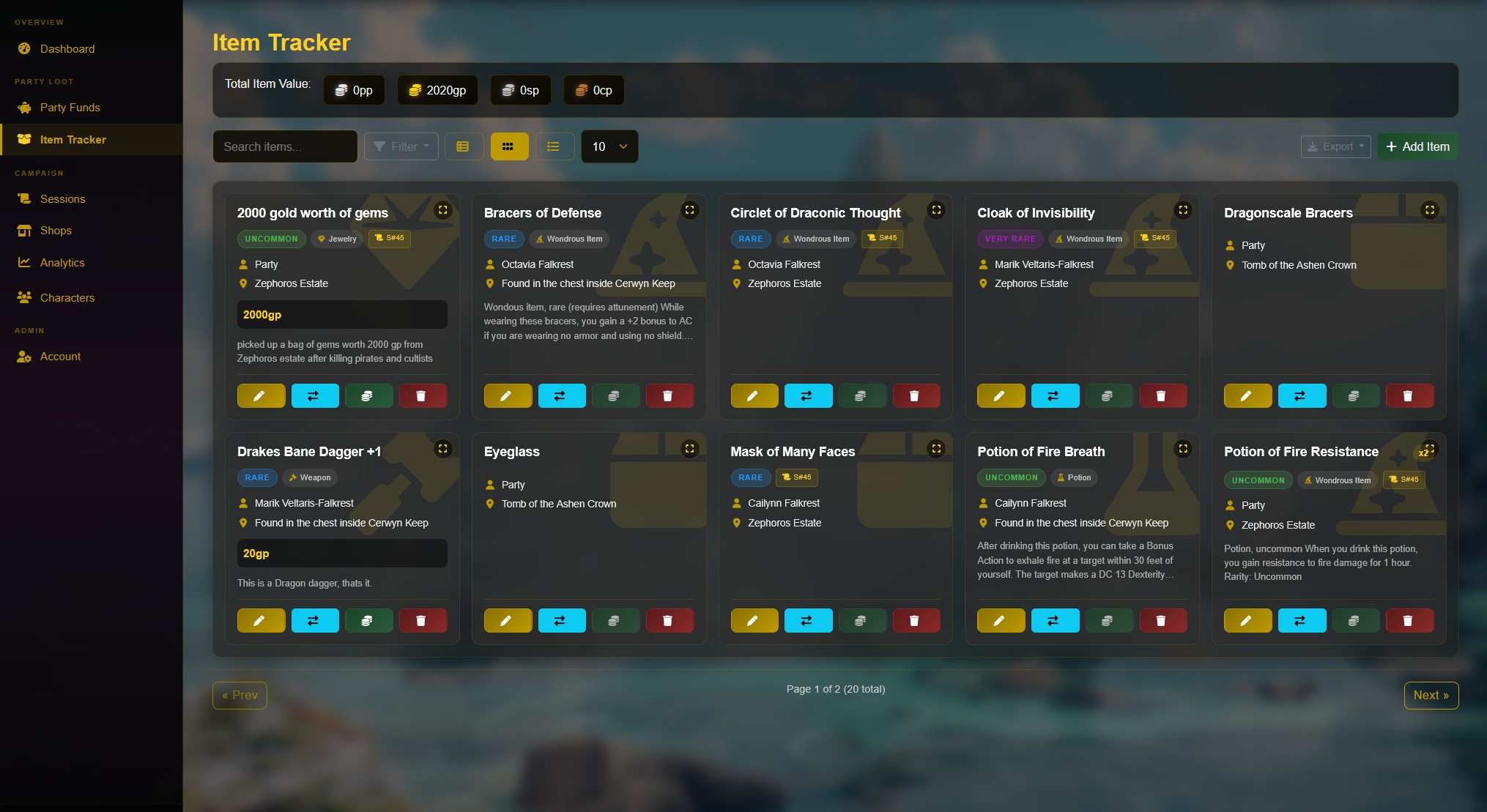Sell the Drakes Bane Dagger +1
The width and height of the screenshot is (1487, 812).
pos(369,620)
